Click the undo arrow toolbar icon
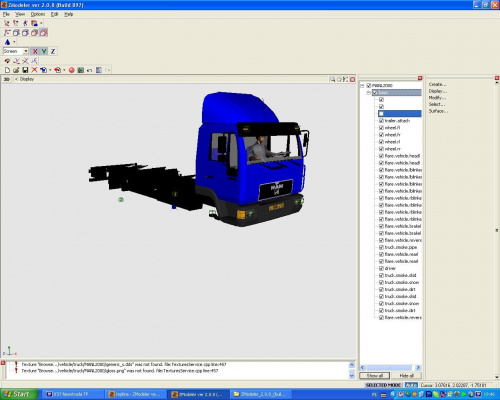 [x=89, y=70]
